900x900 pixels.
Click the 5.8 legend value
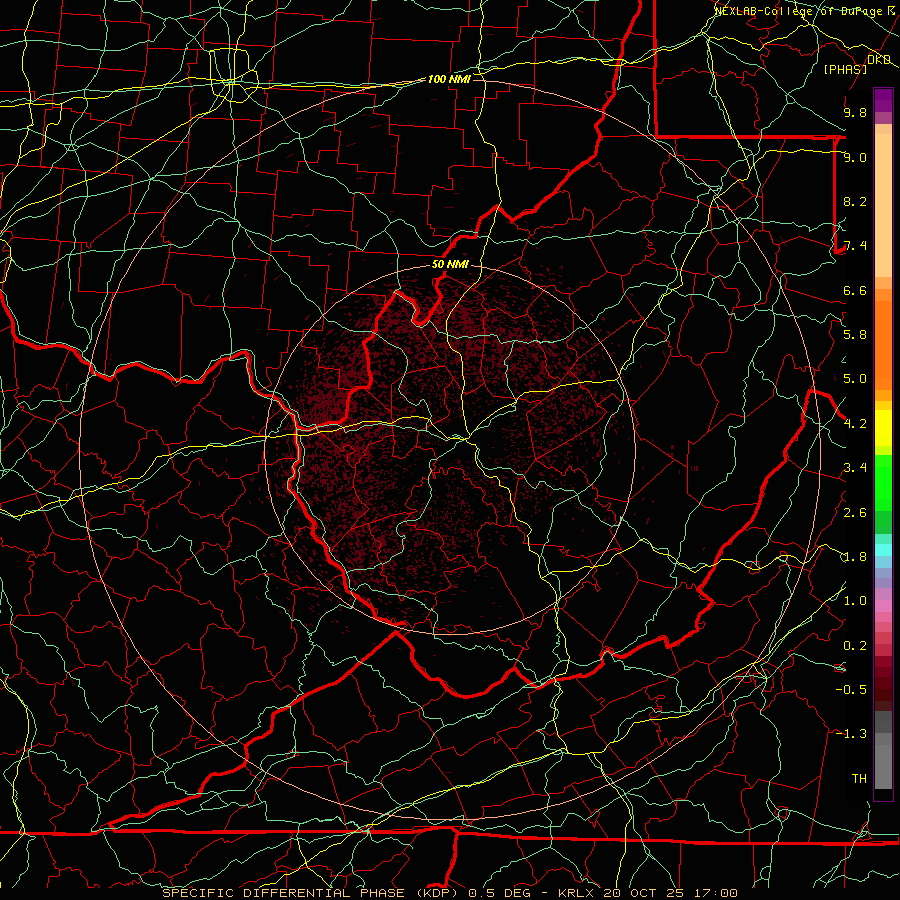click(x=855, y=335)
